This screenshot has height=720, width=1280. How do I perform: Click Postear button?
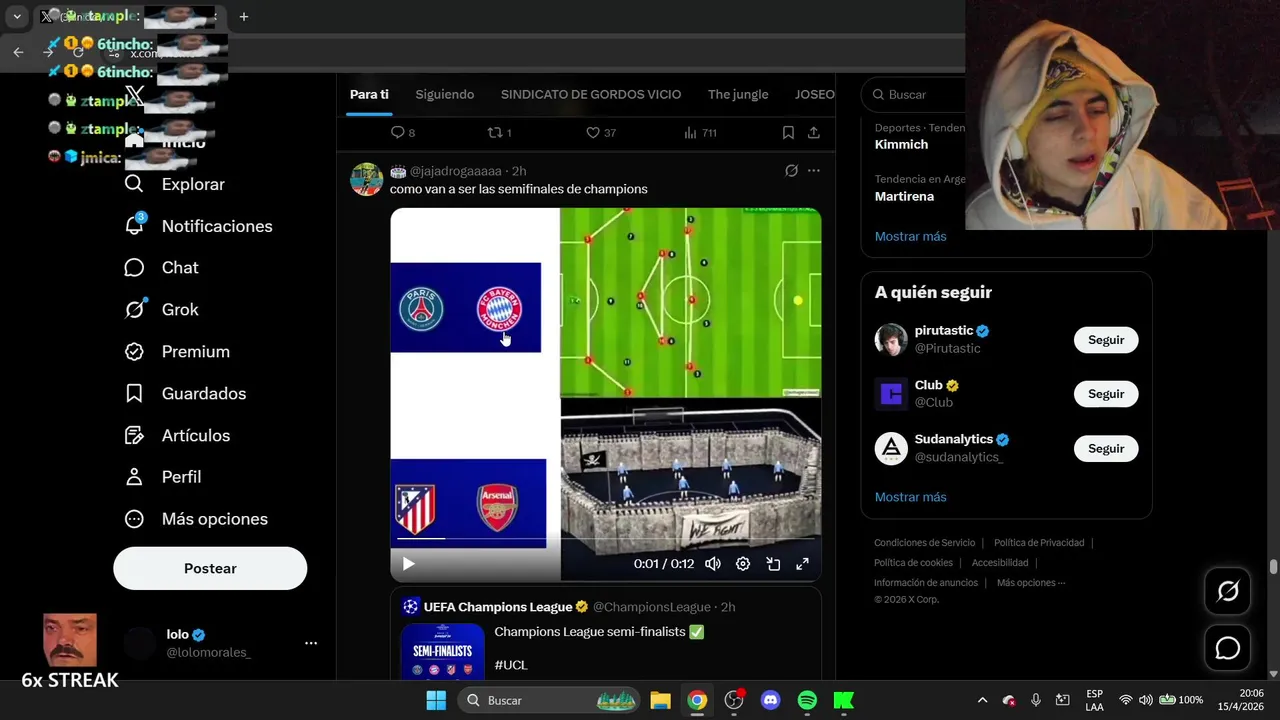210,568
